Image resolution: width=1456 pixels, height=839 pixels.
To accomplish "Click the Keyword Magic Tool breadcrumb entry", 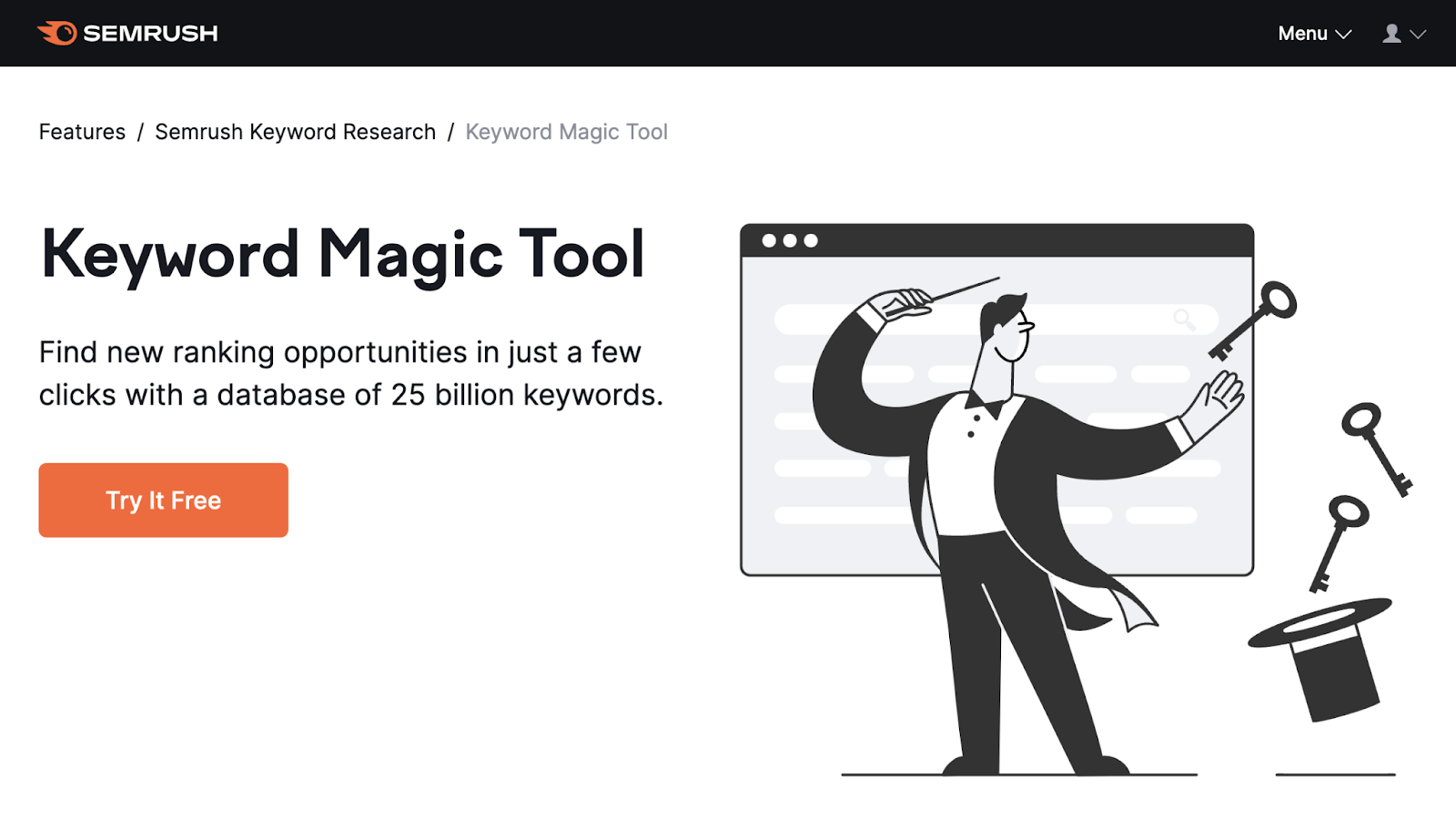I will [566, 131].
